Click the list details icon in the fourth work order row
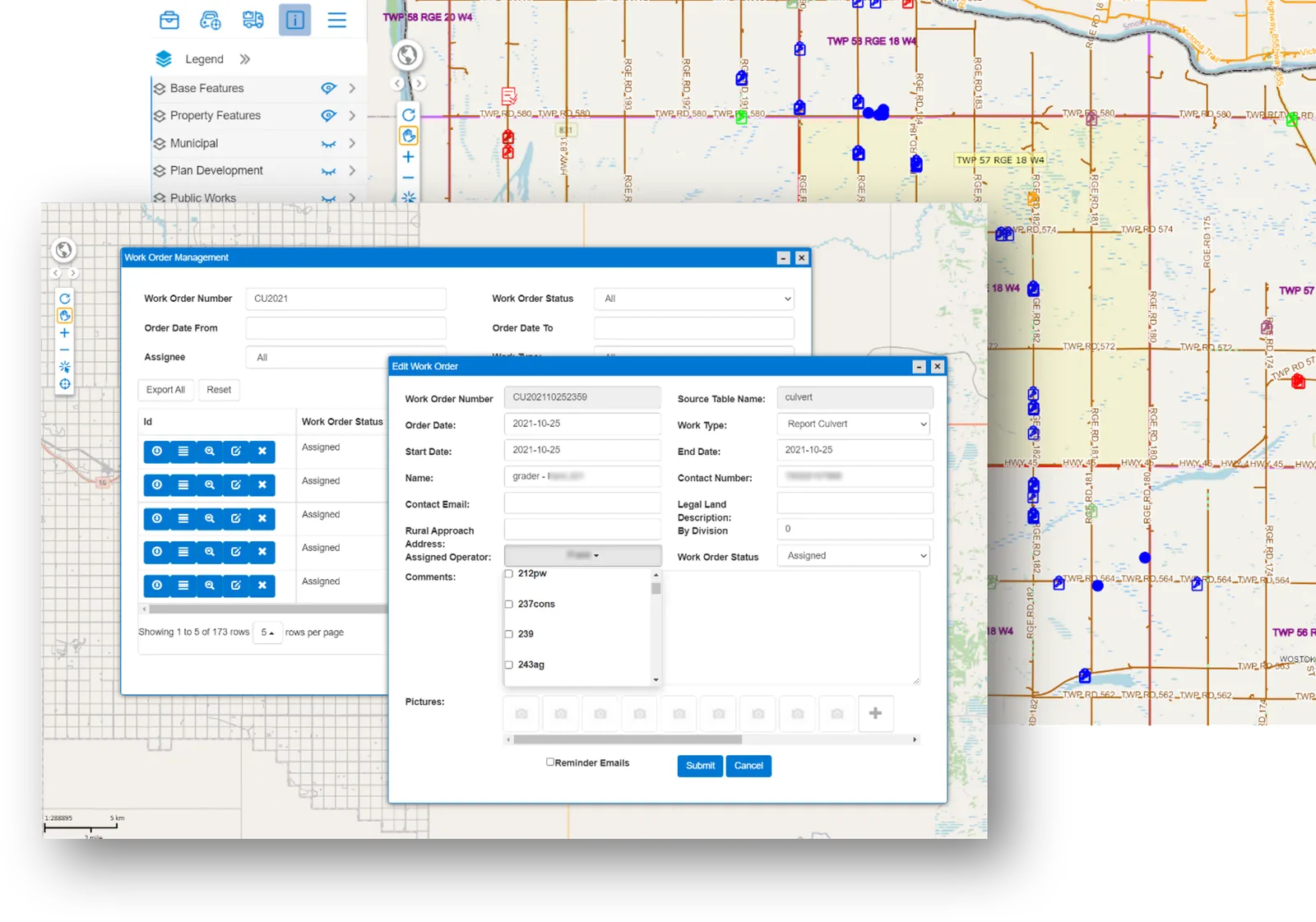This screenshot has height=922, width=1316. point(183,552)
